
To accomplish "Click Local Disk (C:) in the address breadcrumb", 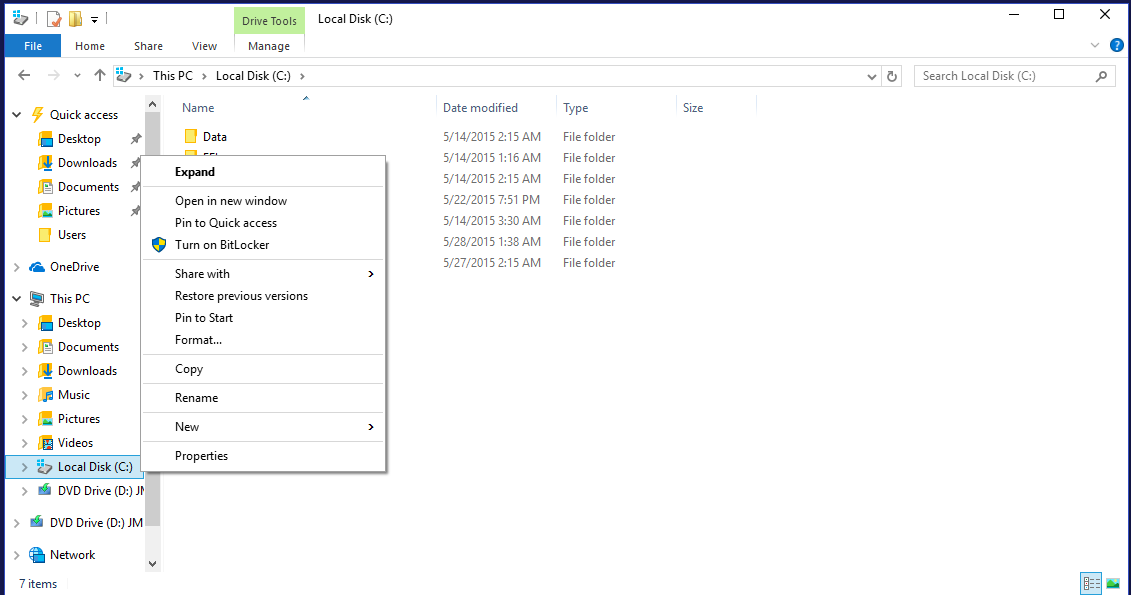I will [x=253, y=76].
